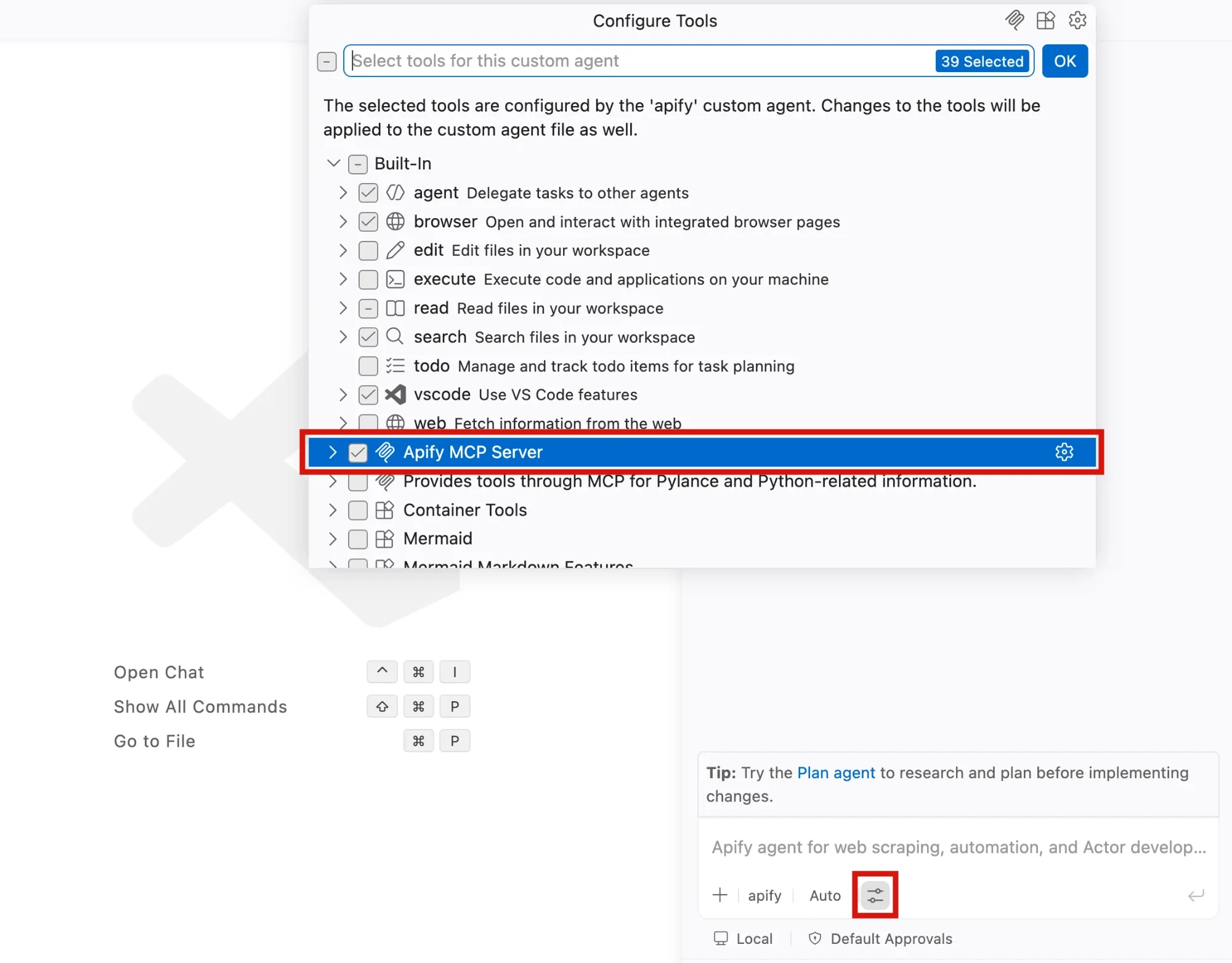Click the todo checklist icon
The height and width of the screenshot is (963, 1232).
[395, 366]
